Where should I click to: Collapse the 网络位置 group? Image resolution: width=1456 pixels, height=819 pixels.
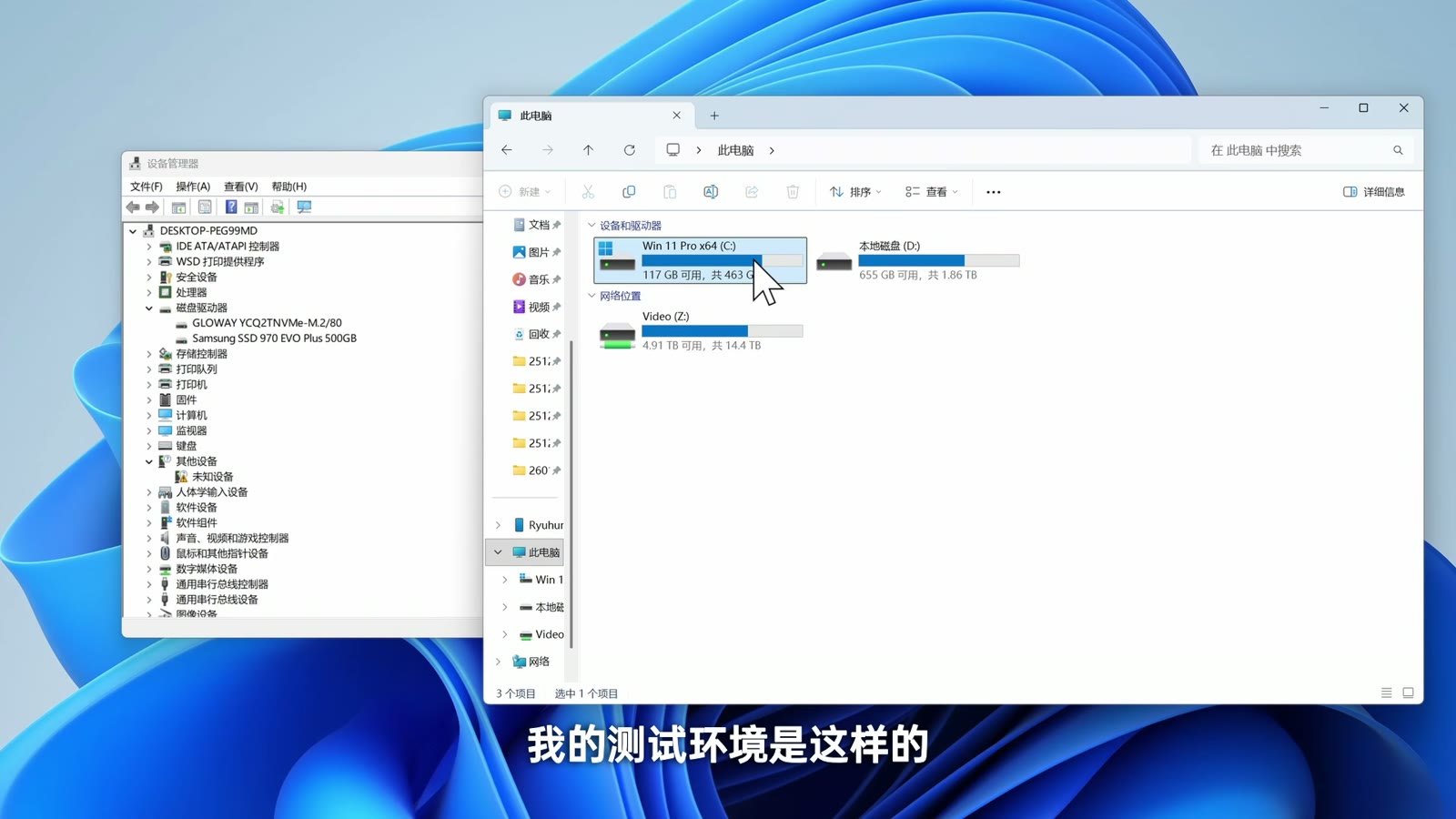click(592, 296)
